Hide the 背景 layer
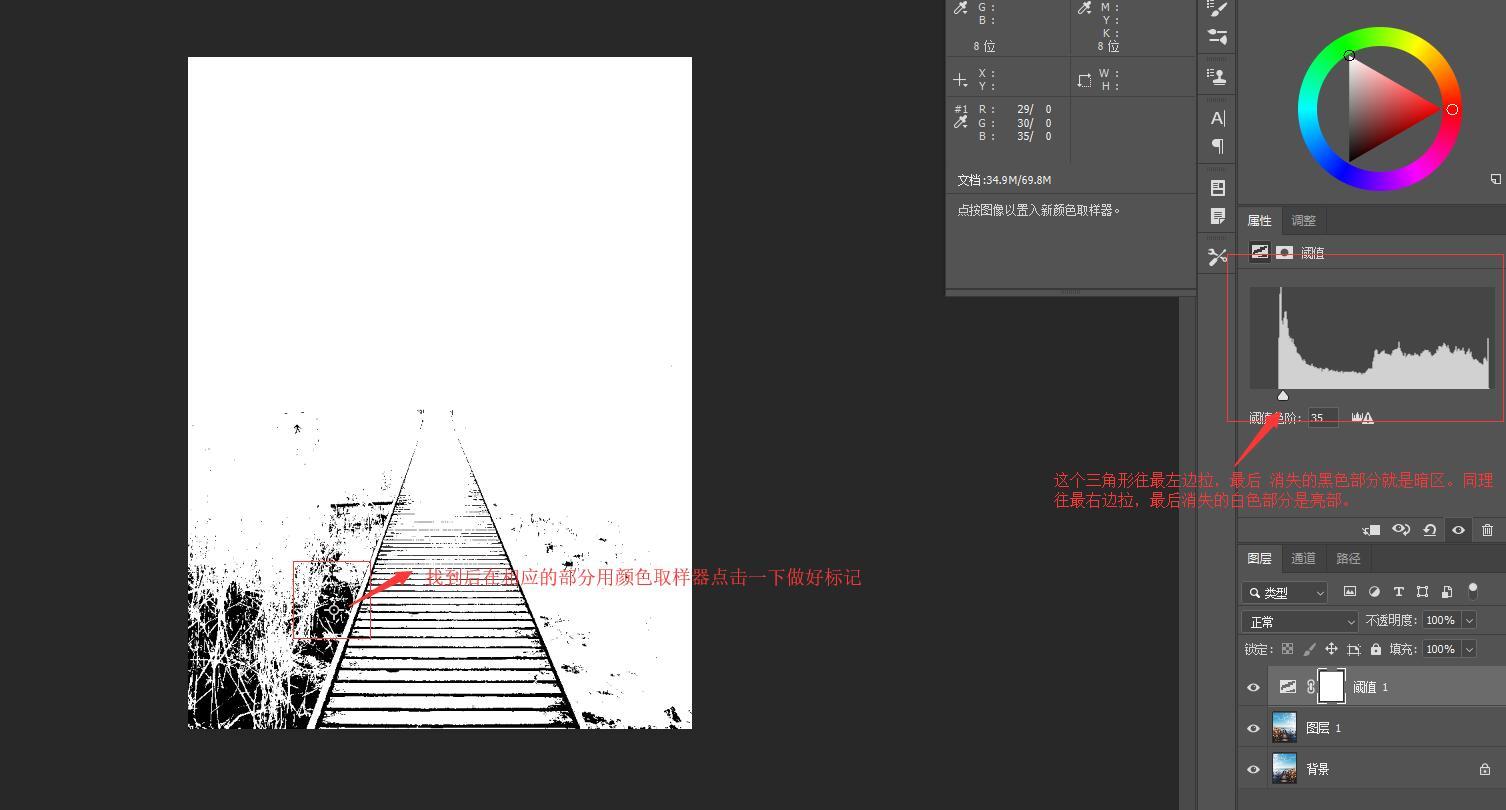1506x810 pixels. point(1253,769)
